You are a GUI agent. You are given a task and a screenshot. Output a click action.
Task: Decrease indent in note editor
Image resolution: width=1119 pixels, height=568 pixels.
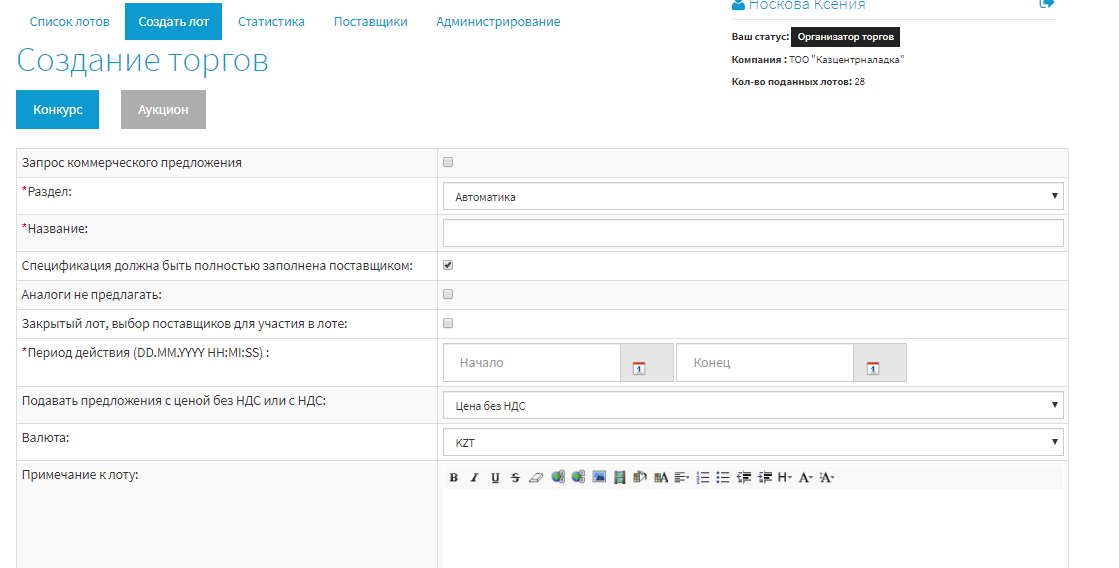(x=744, y=477)
